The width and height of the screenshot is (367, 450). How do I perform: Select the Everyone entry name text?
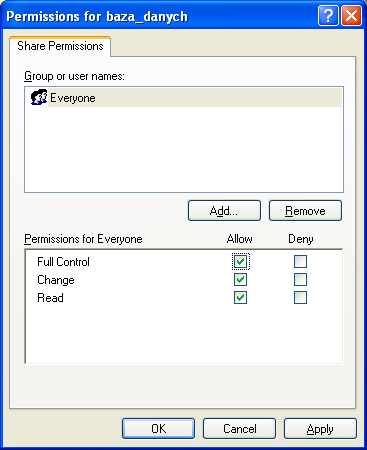pyautogui.click(x=73, y=98)
